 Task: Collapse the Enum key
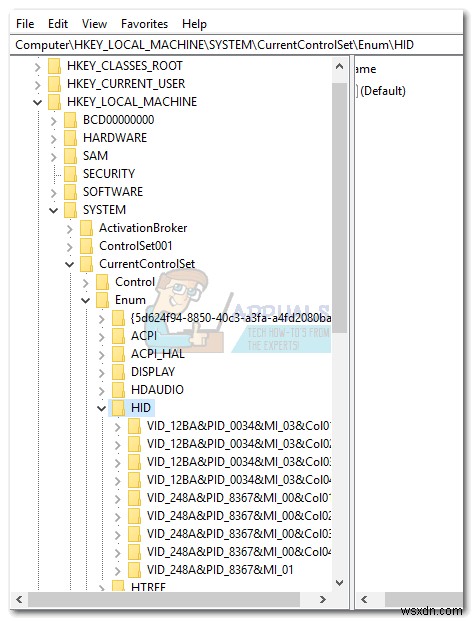click(86, 301)
